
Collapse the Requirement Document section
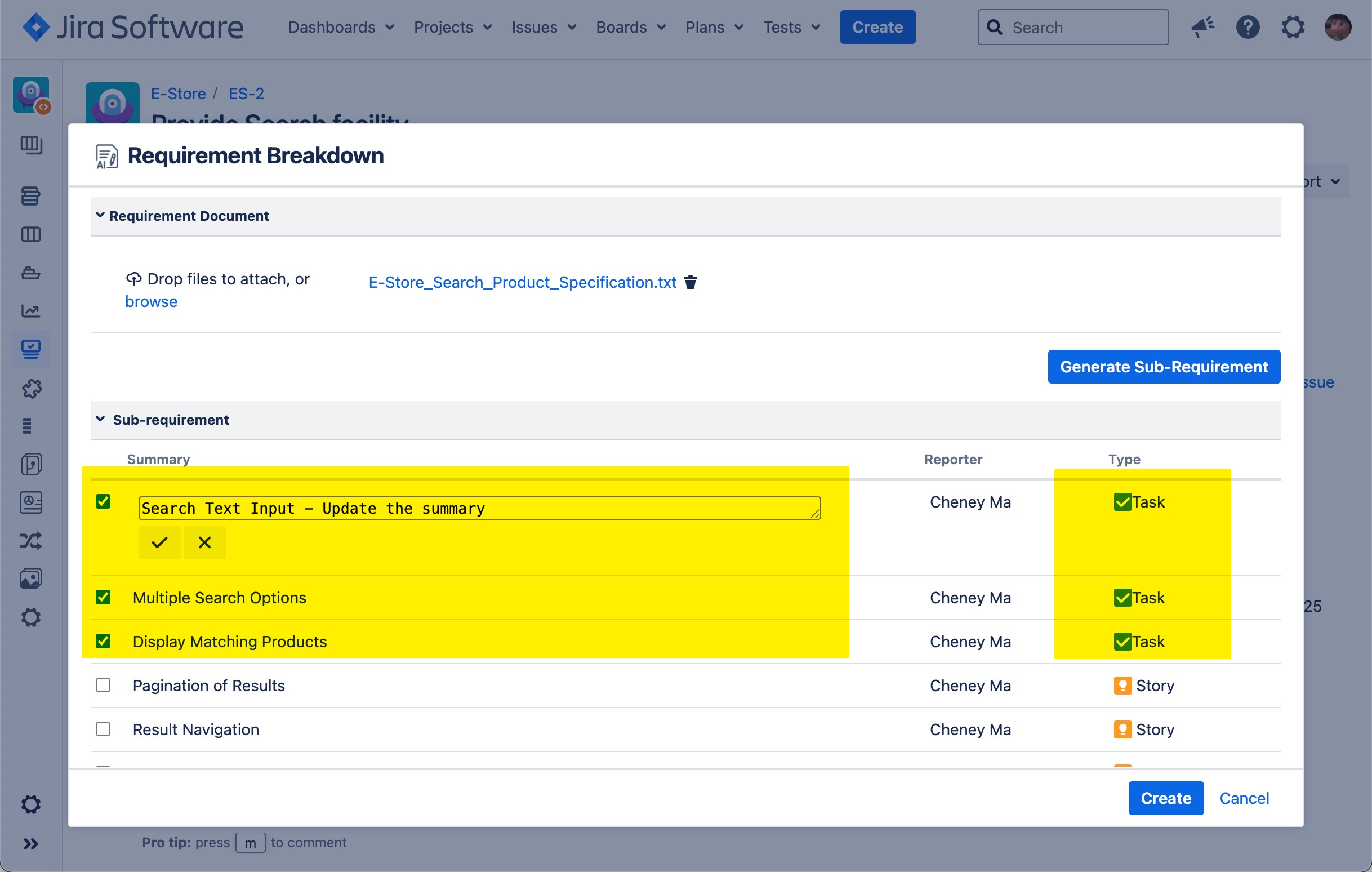tap(100, 215)
